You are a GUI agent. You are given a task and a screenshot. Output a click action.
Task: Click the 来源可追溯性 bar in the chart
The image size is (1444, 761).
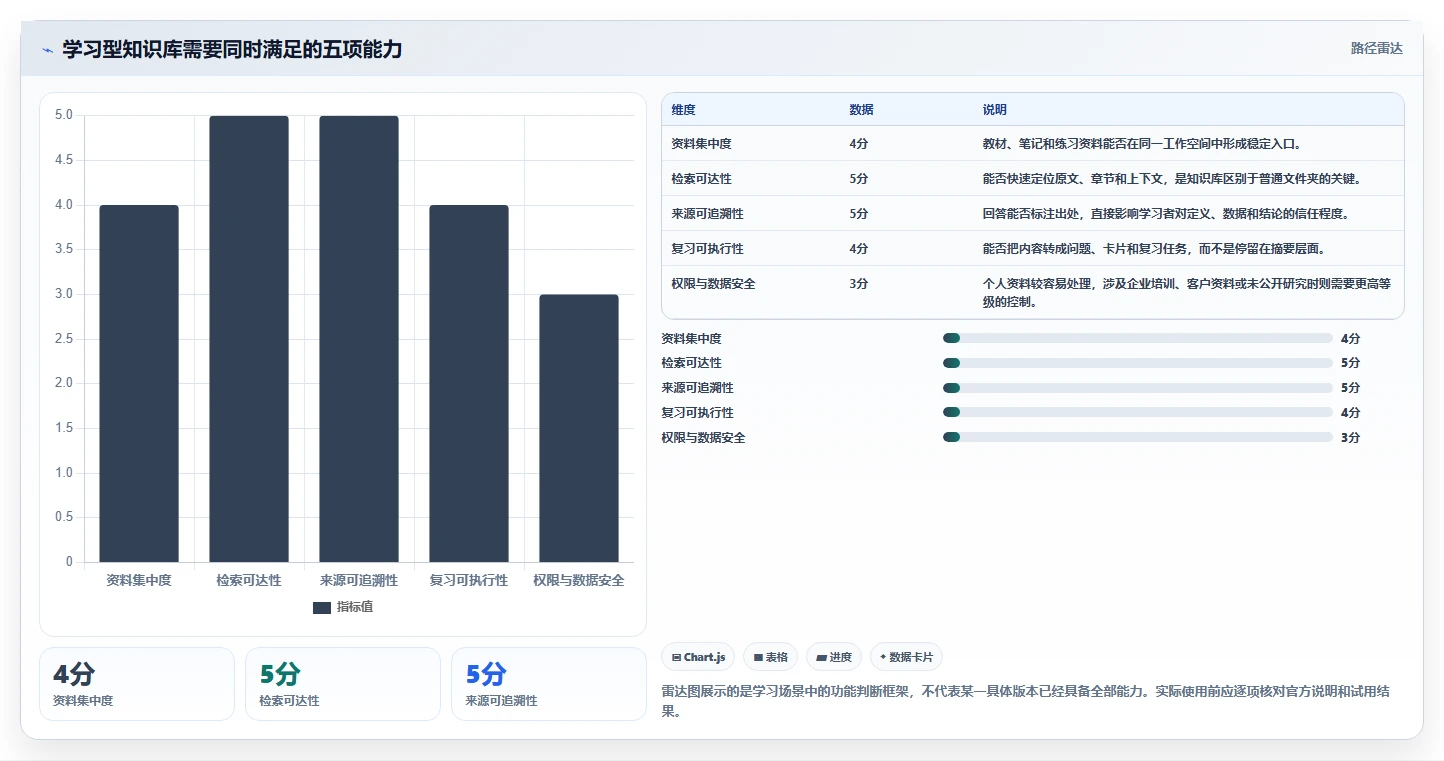click(359, 339)
